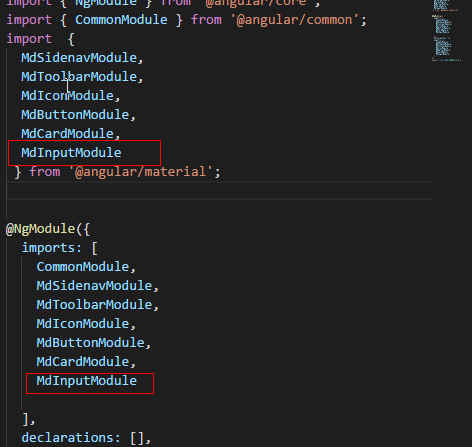This screenshot has width=472, height=447.
Task: Click the 'from' keyword before '@angular/common'
Action: point(206,20)
